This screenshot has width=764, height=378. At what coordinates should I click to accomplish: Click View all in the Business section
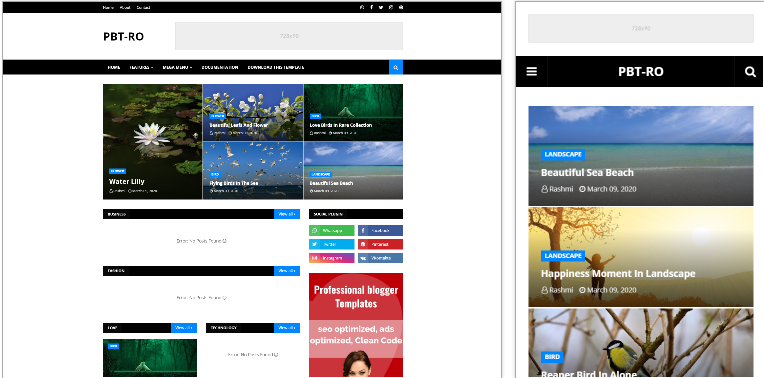pyautogui.click(x=287, y=214)
